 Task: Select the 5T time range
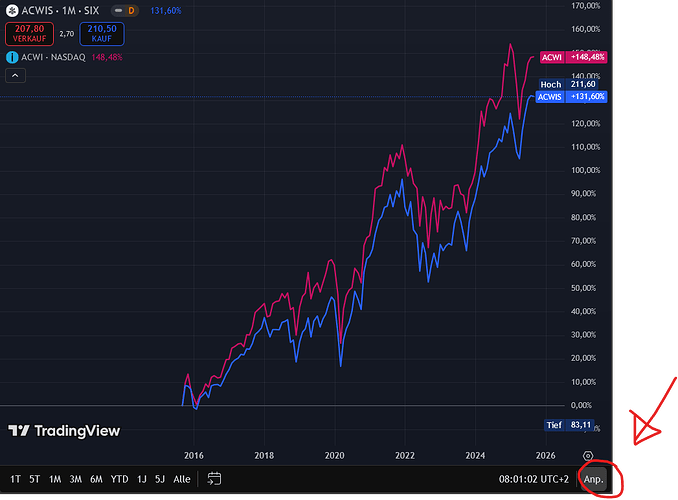click(x=35, y=479)
